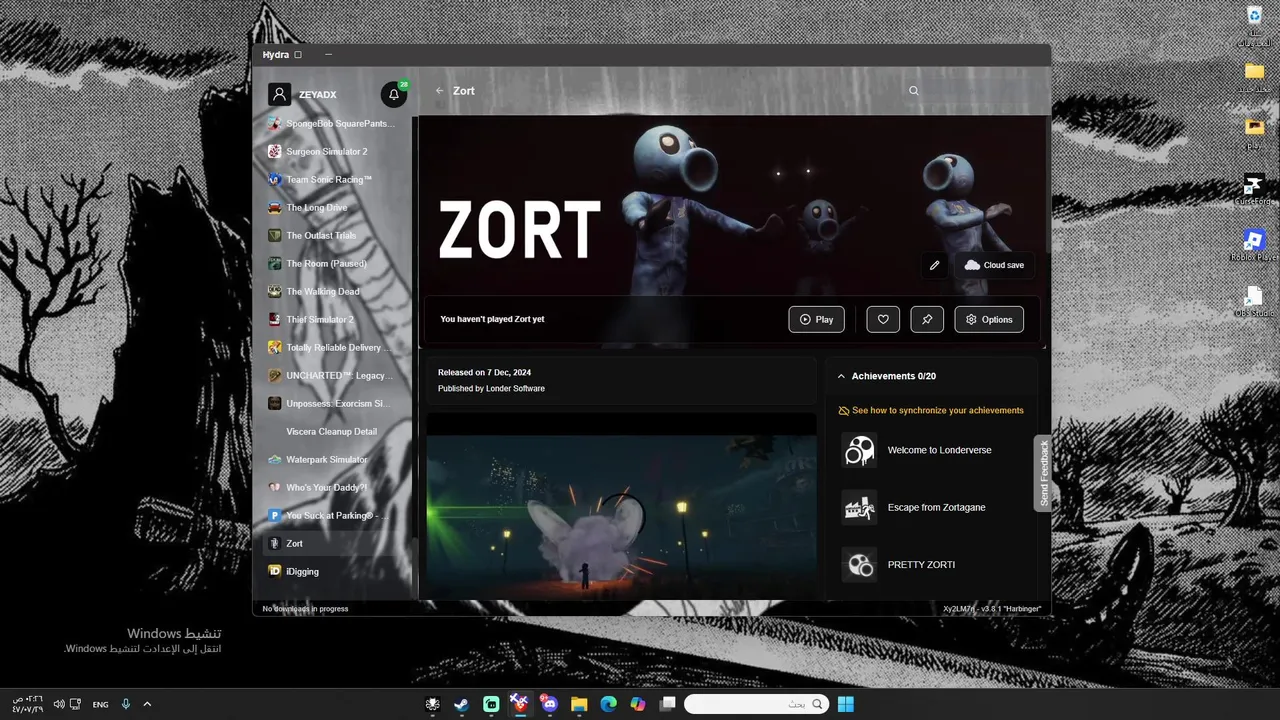Image resolution: width=1280 pixels, height=720 pixels.
Task: Open Cloud save
Action: click(x=994, y=265)
